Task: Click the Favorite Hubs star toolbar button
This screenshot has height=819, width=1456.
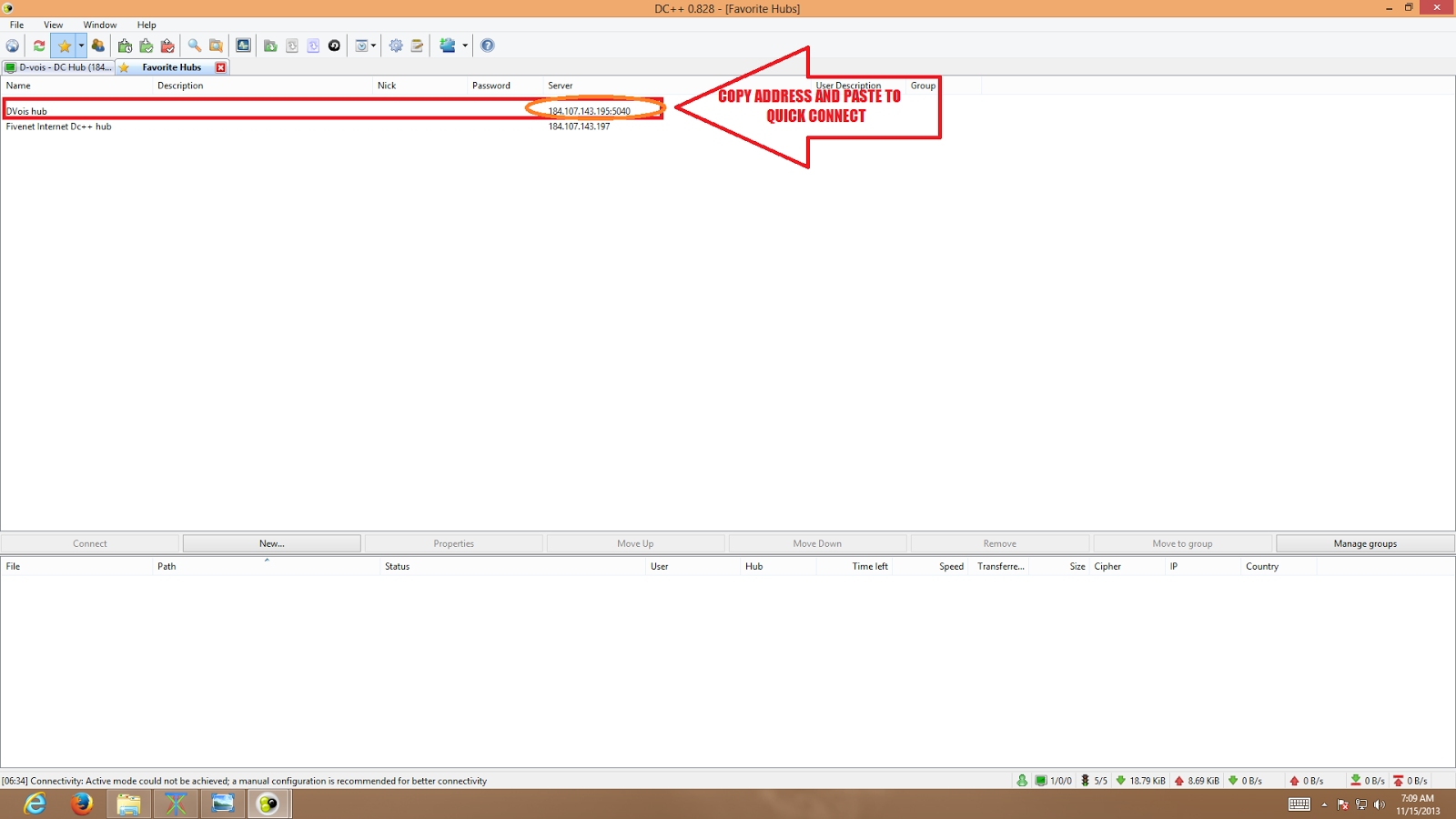Action: (x=64, y=45)
